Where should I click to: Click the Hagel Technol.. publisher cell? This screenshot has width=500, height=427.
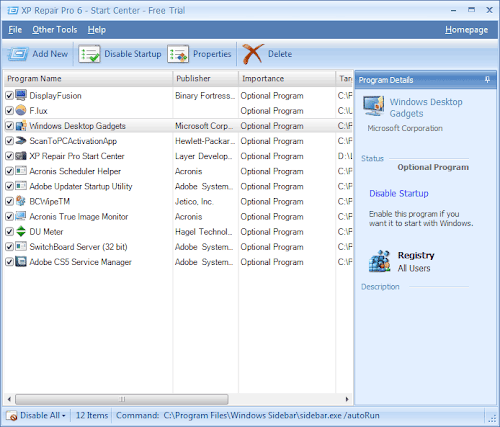pyautogui.click(x=204, y=232)
